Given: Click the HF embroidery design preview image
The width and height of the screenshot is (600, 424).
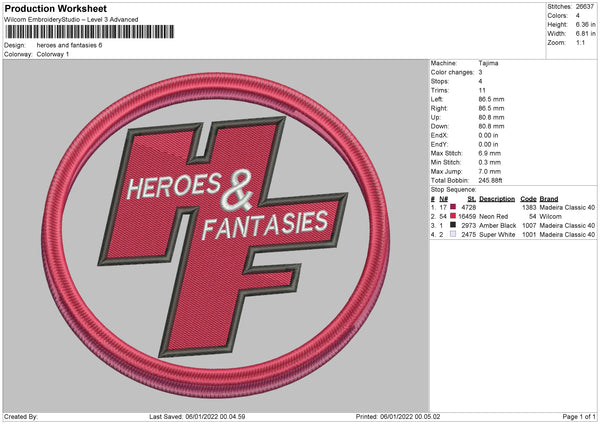Looking at the screenshot, I should point(216,236).
